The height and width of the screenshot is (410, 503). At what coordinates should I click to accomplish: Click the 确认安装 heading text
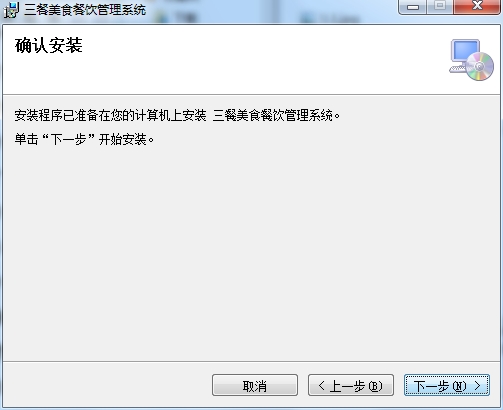click(x=49, y=46)
